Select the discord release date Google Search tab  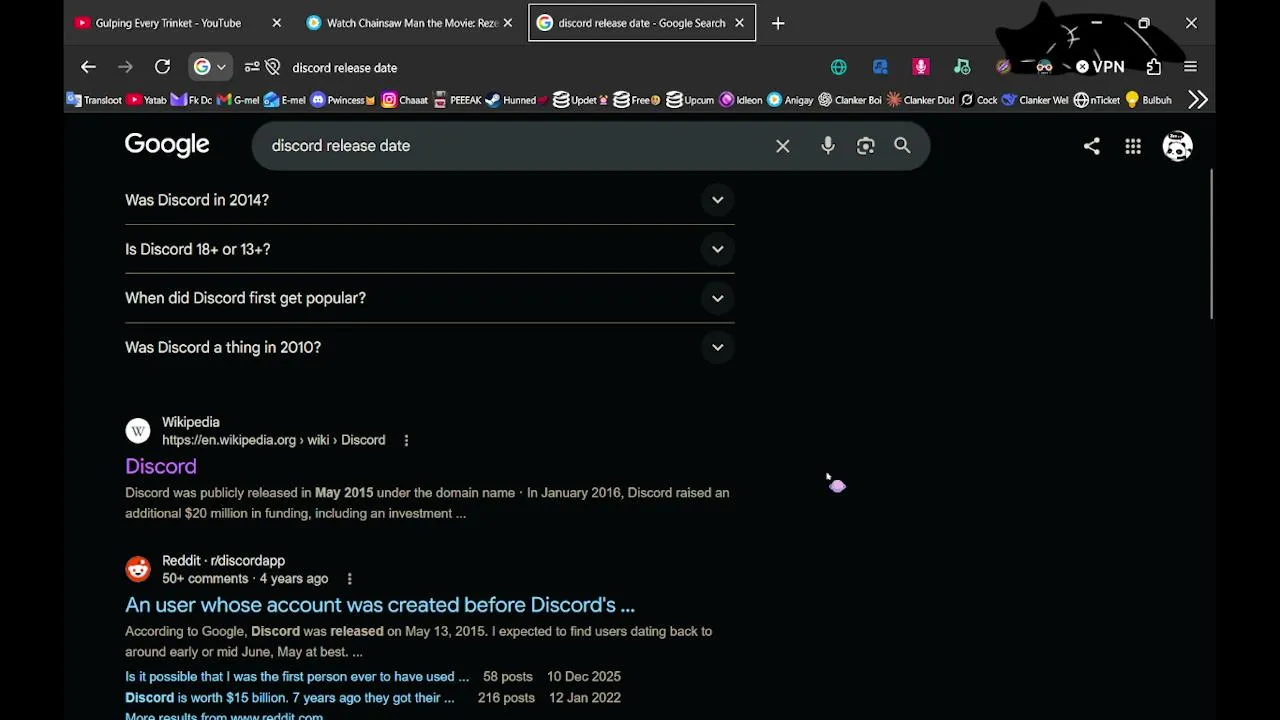point(641,23)
